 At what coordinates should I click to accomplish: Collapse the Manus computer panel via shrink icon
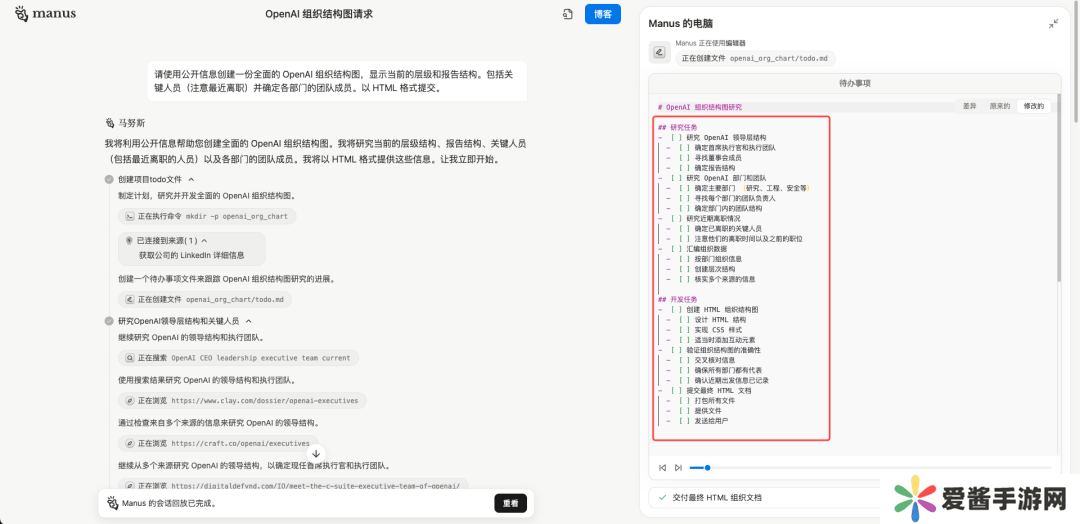(x=1053, y=23)
